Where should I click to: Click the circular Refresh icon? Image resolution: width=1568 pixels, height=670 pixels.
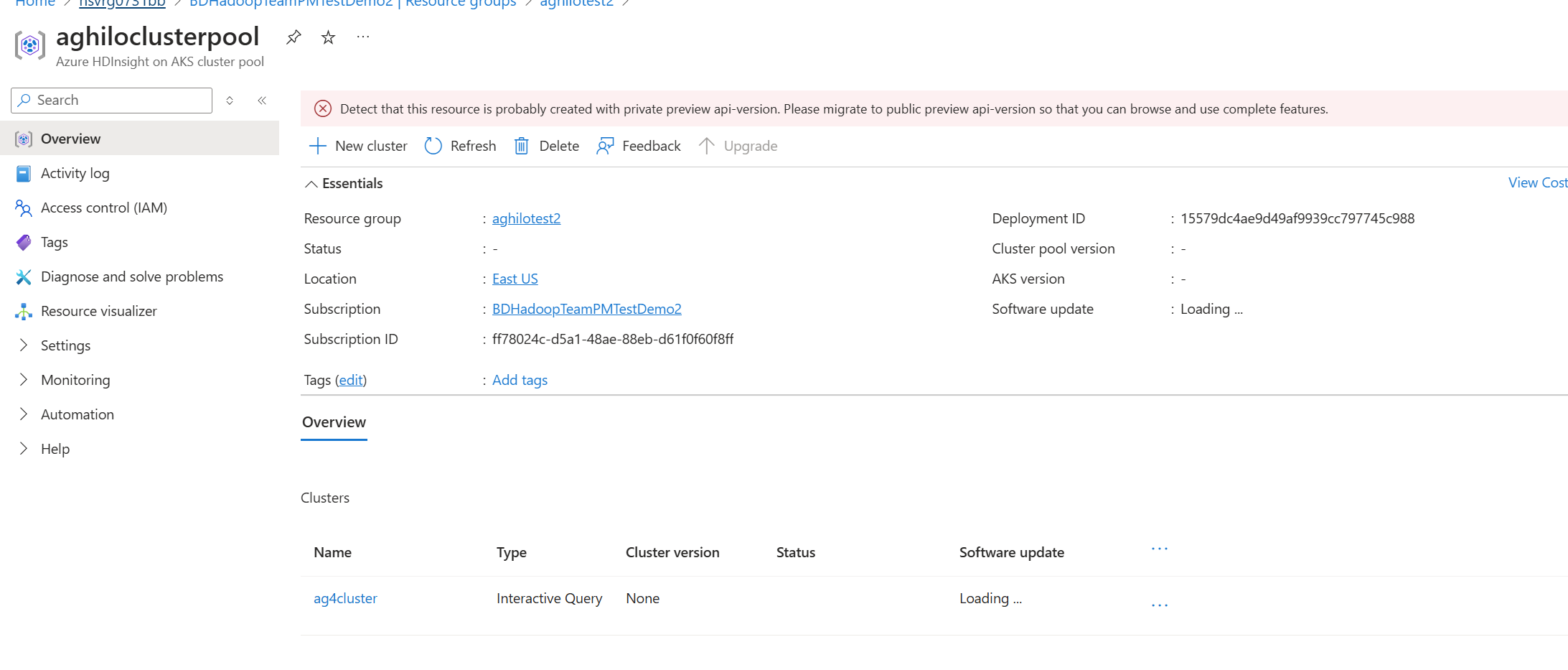point(433,146)
